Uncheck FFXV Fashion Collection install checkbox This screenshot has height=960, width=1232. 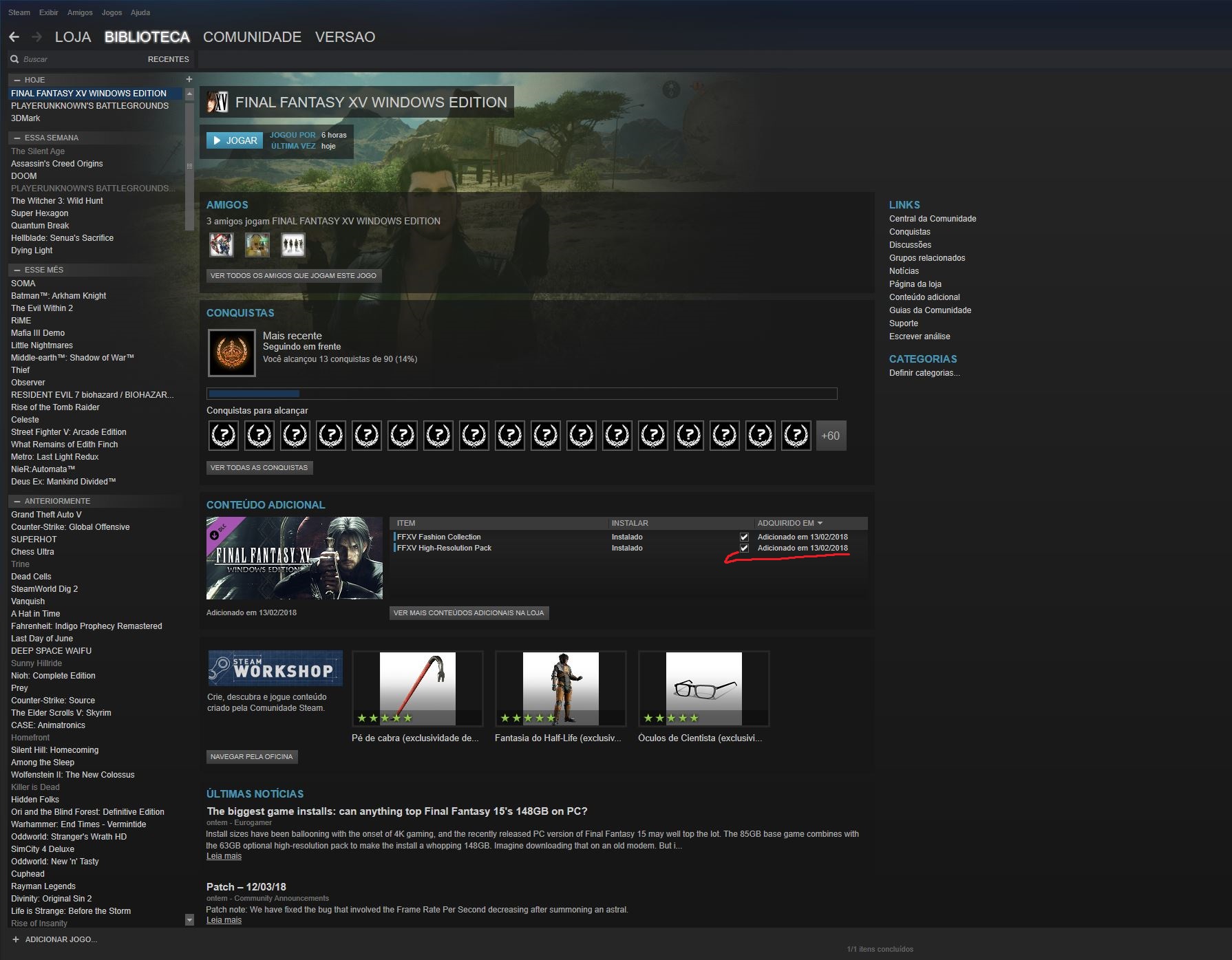click(744, 537)
